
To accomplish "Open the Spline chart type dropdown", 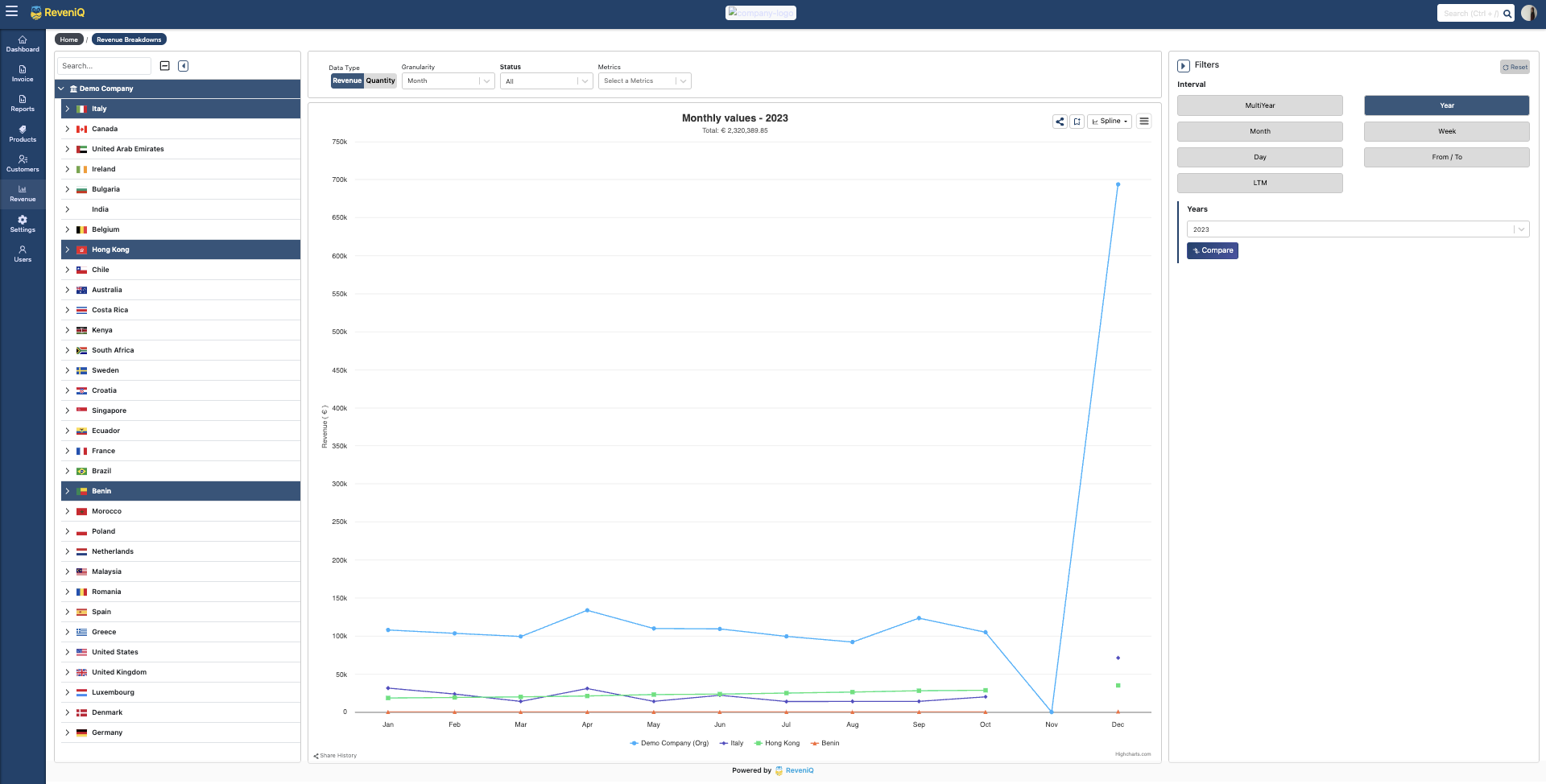I will click(1110, 122).
